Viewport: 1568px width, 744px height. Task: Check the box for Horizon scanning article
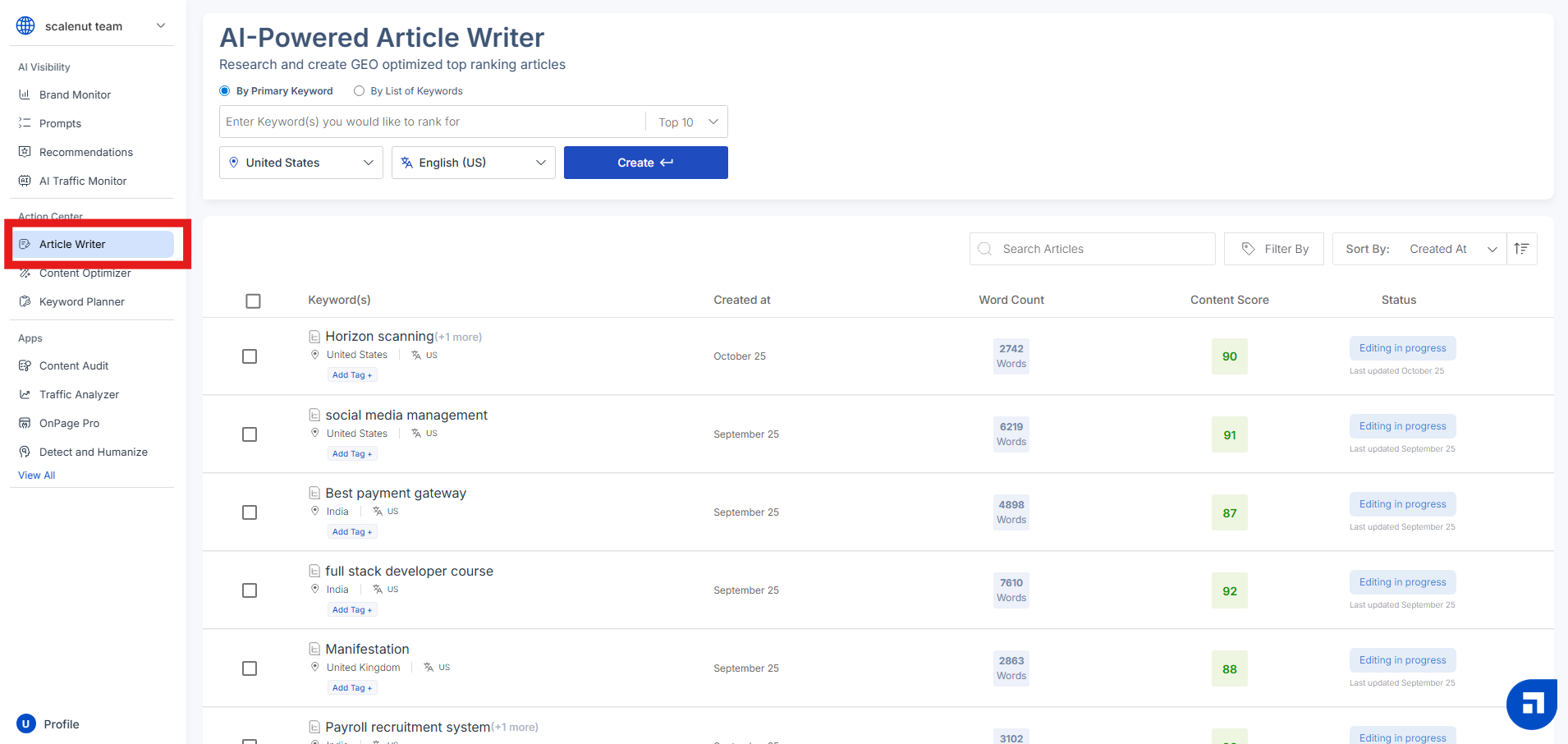pyautogui.click(x=250, y=356)
